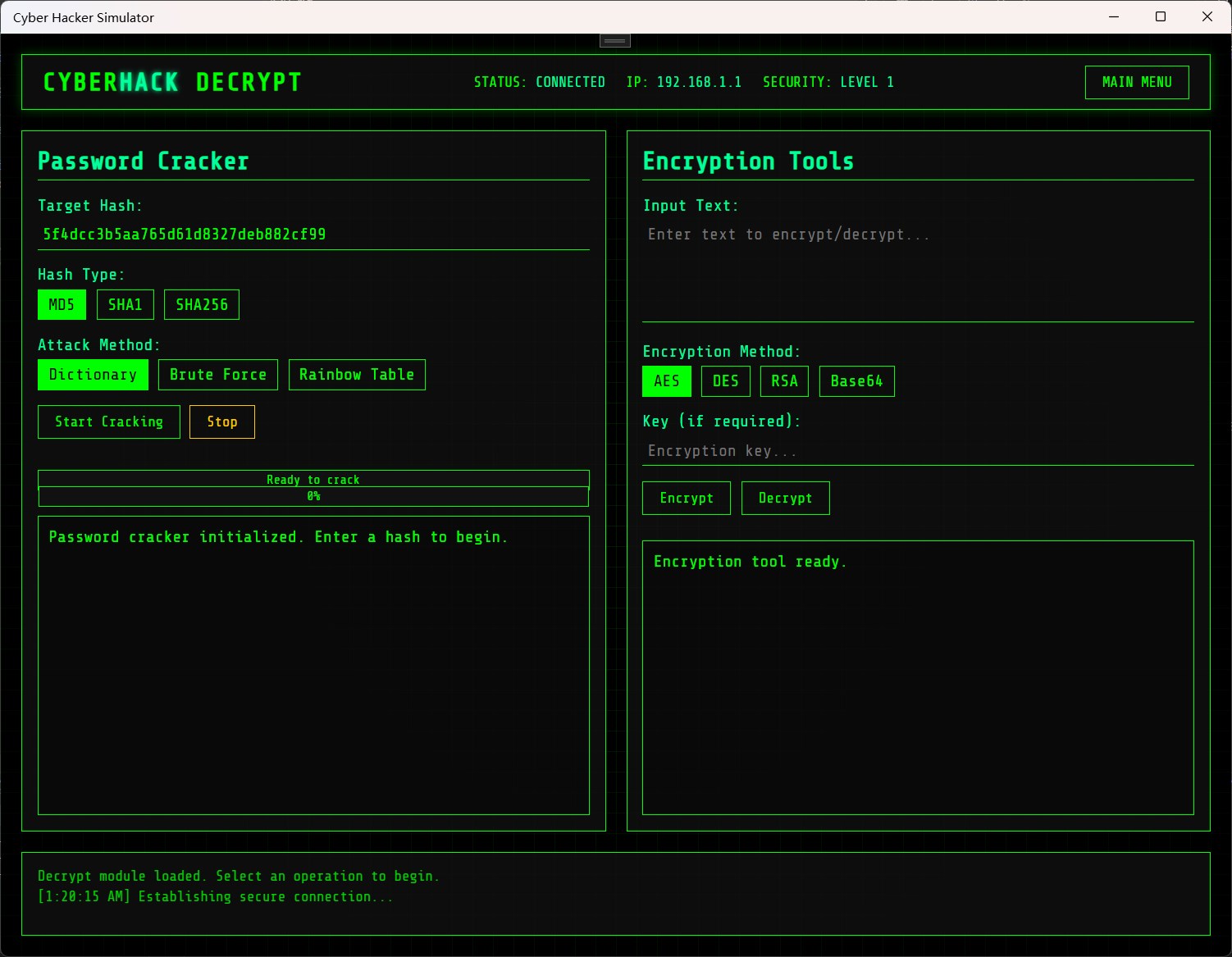Switch attack method to Brute Force

pyautogui.click(x=217, y=375)
